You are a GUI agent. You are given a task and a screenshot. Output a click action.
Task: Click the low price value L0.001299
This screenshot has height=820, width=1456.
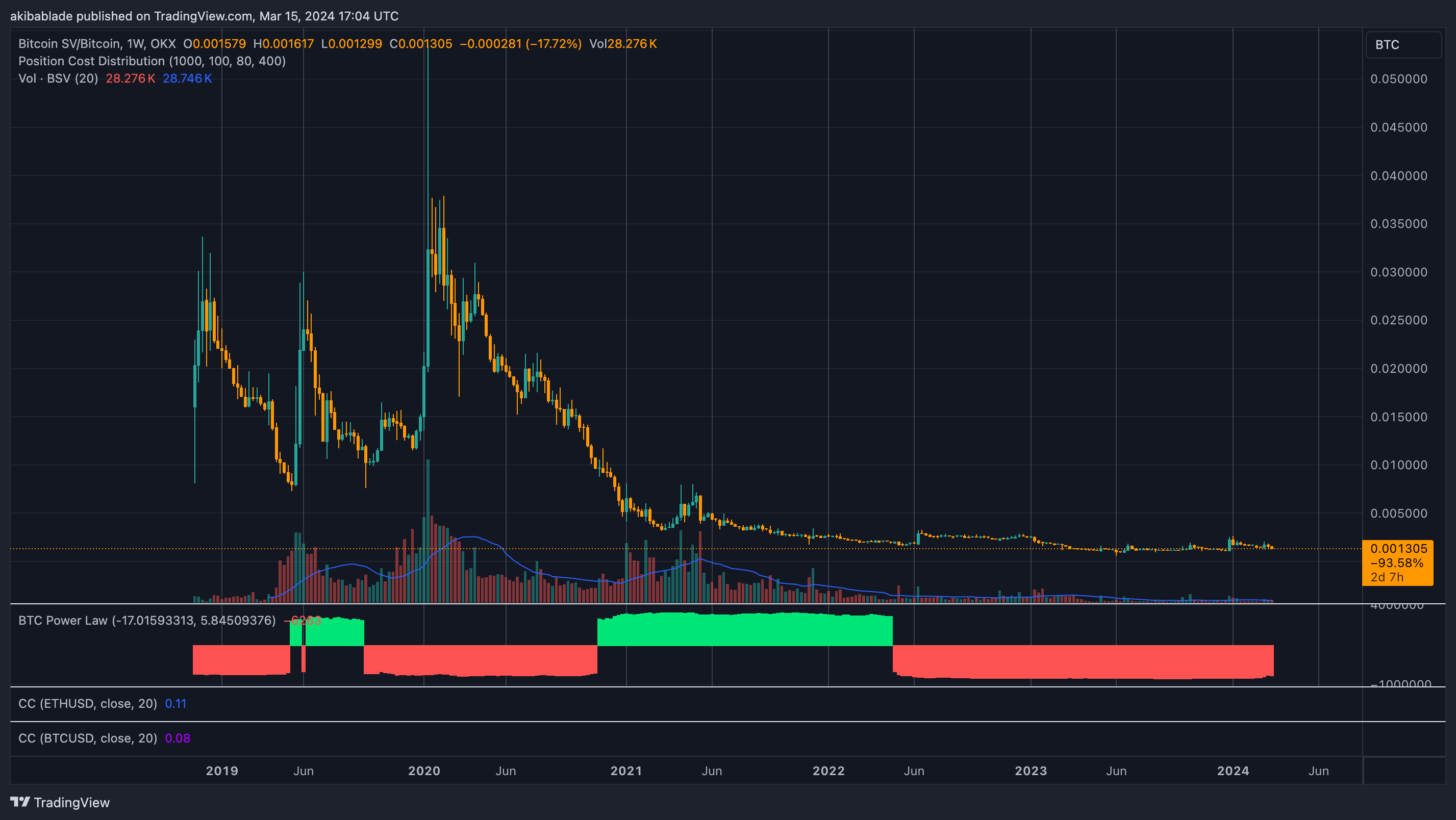click(x=352, y=43)
